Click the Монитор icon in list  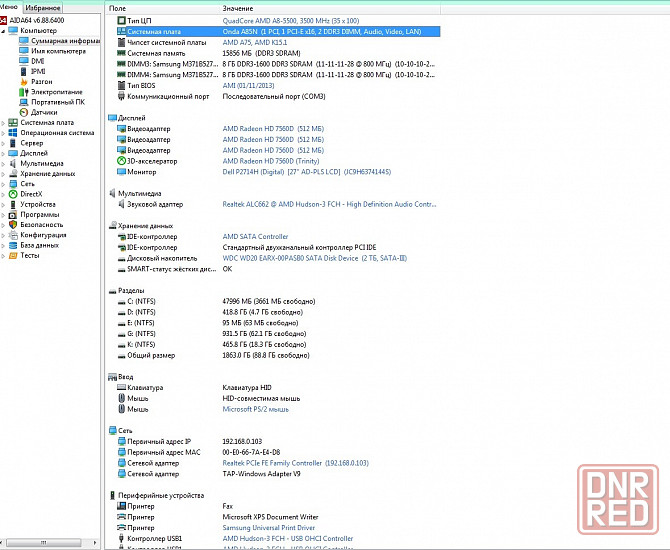pos(121,172)
